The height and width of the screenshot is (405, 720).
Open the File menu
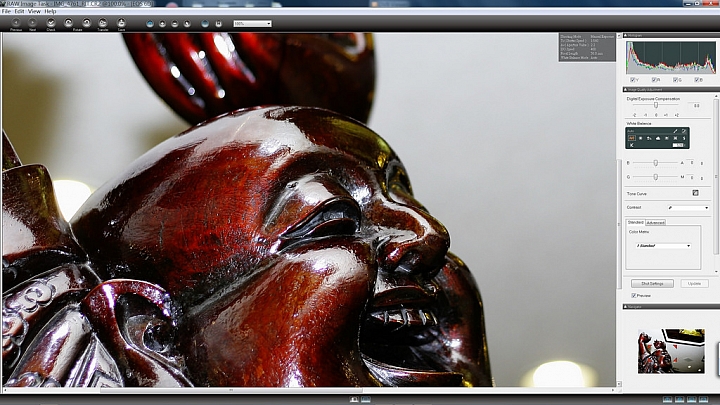click(x=6, y=11)
